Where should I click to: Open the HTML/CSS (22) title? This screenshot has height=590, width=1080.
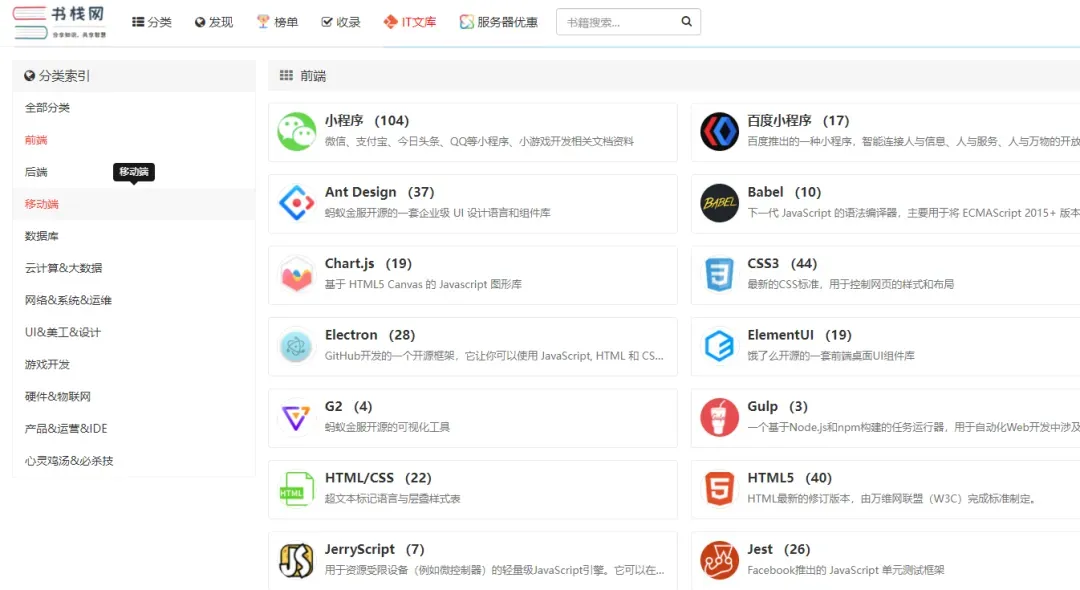coord(378,478)
